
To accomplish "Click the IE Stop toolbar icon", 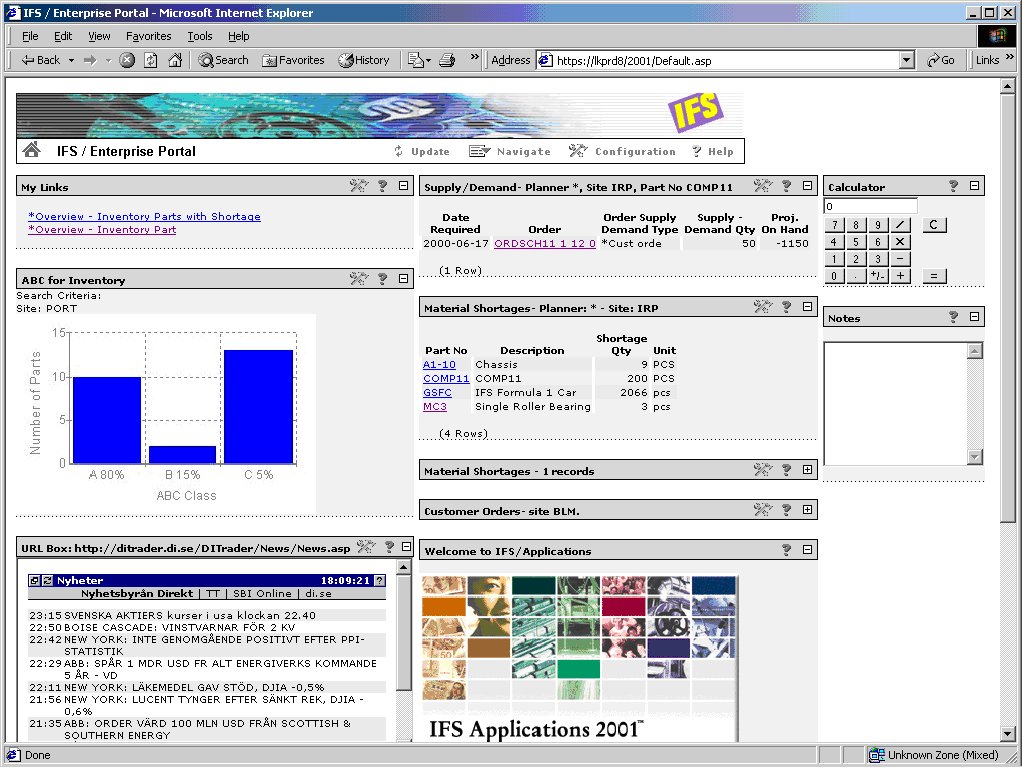I will point(127,61).
